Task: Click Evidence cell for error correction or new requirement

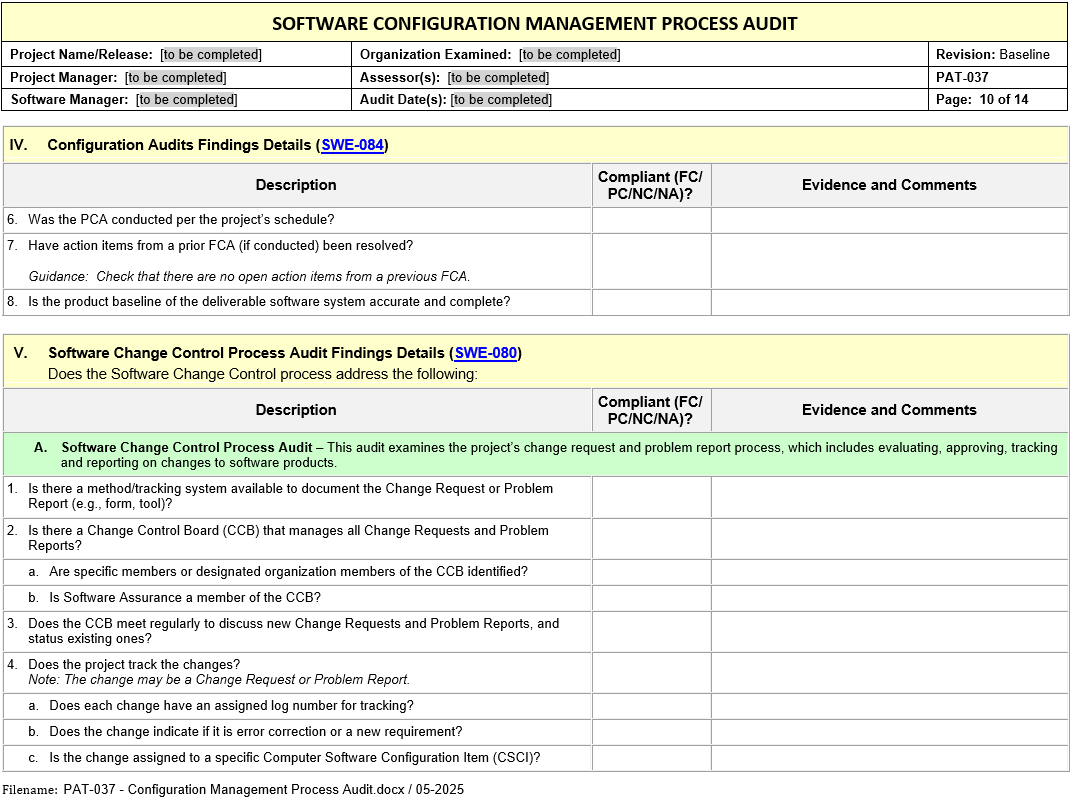Action: pyautogui.click(x=889, y=732)
